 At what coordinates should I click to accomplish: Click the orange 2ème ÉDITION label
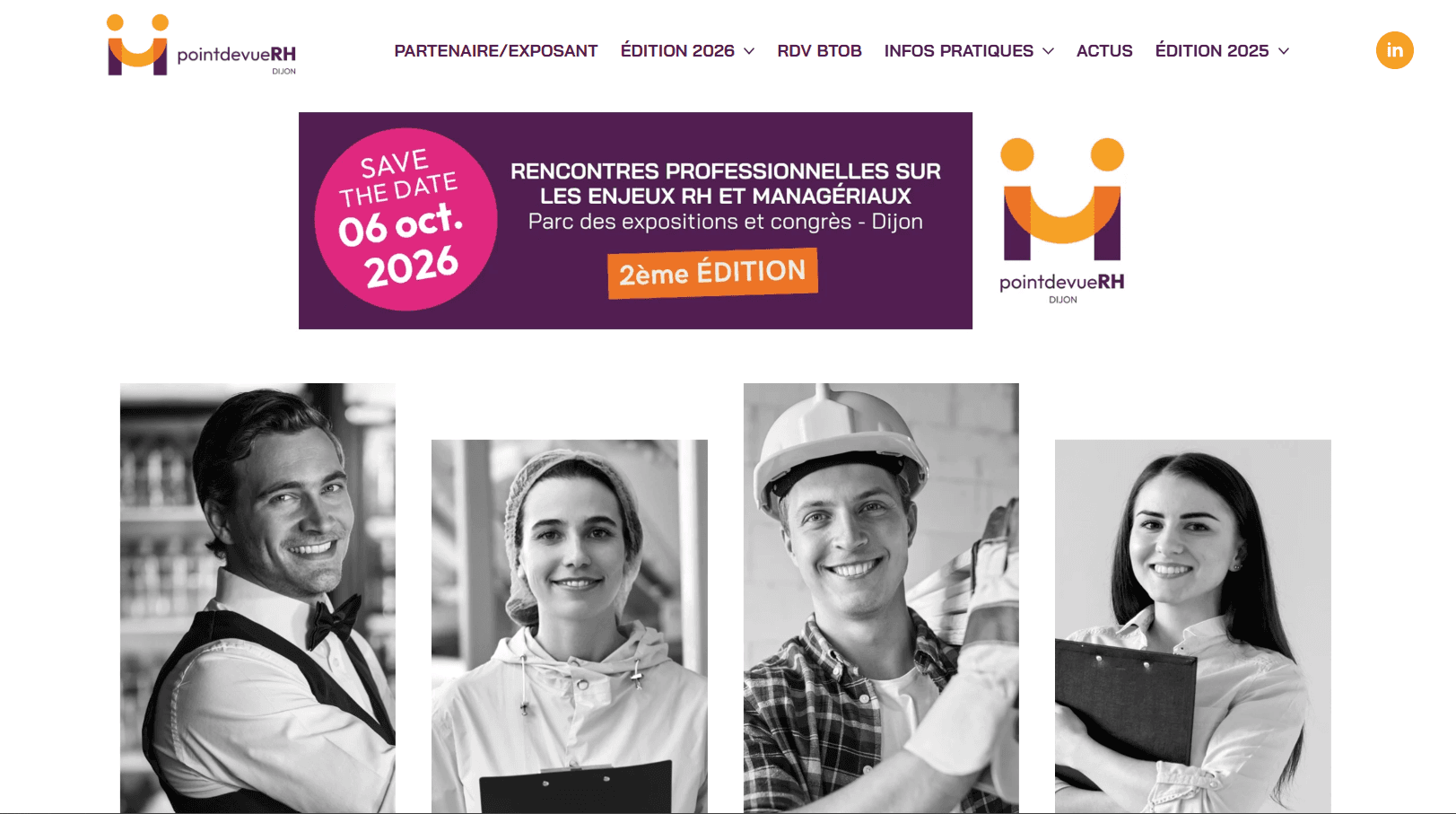pos(712,273)
